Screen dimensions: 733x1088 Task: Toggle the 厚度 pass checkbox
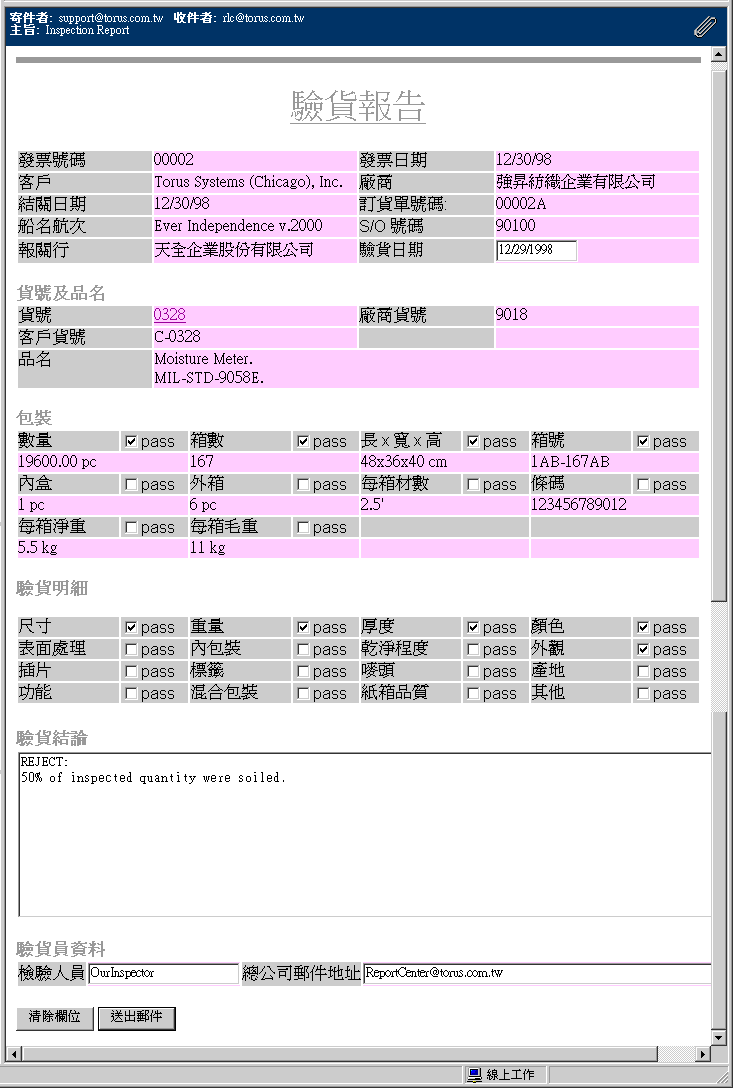pos(473,627)
